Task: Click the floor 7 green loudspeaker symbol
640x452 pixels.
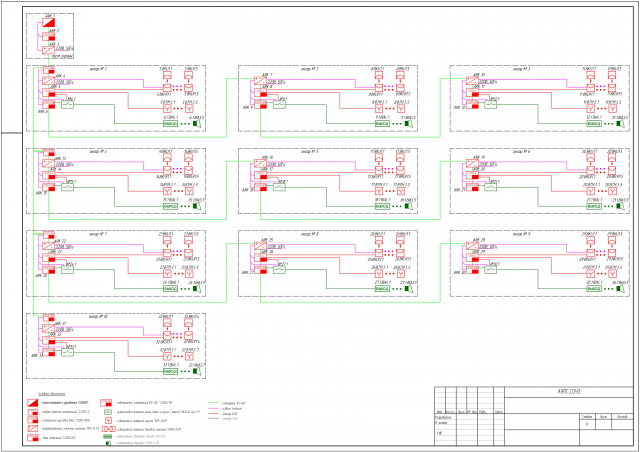Action: coord(197,289)
